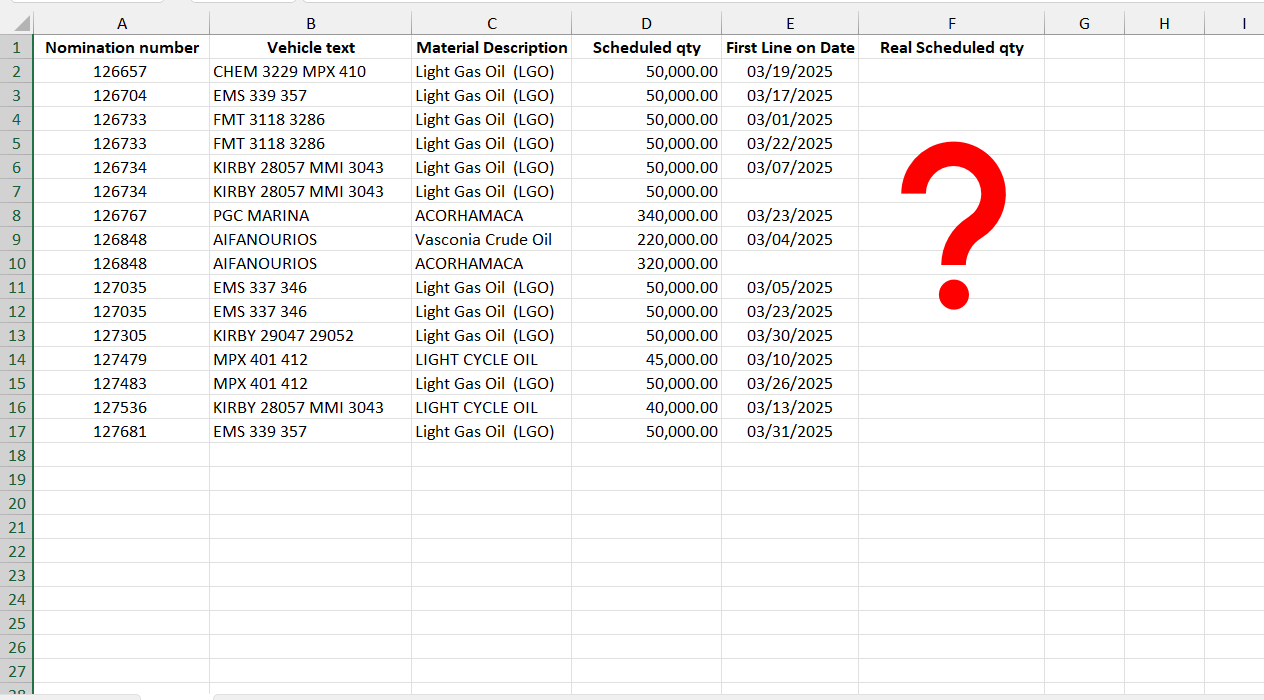The height and width of the screenshot is (700, 1264).
Task: Select nomination number cell 127536
Action: click(x=122, y=407)
